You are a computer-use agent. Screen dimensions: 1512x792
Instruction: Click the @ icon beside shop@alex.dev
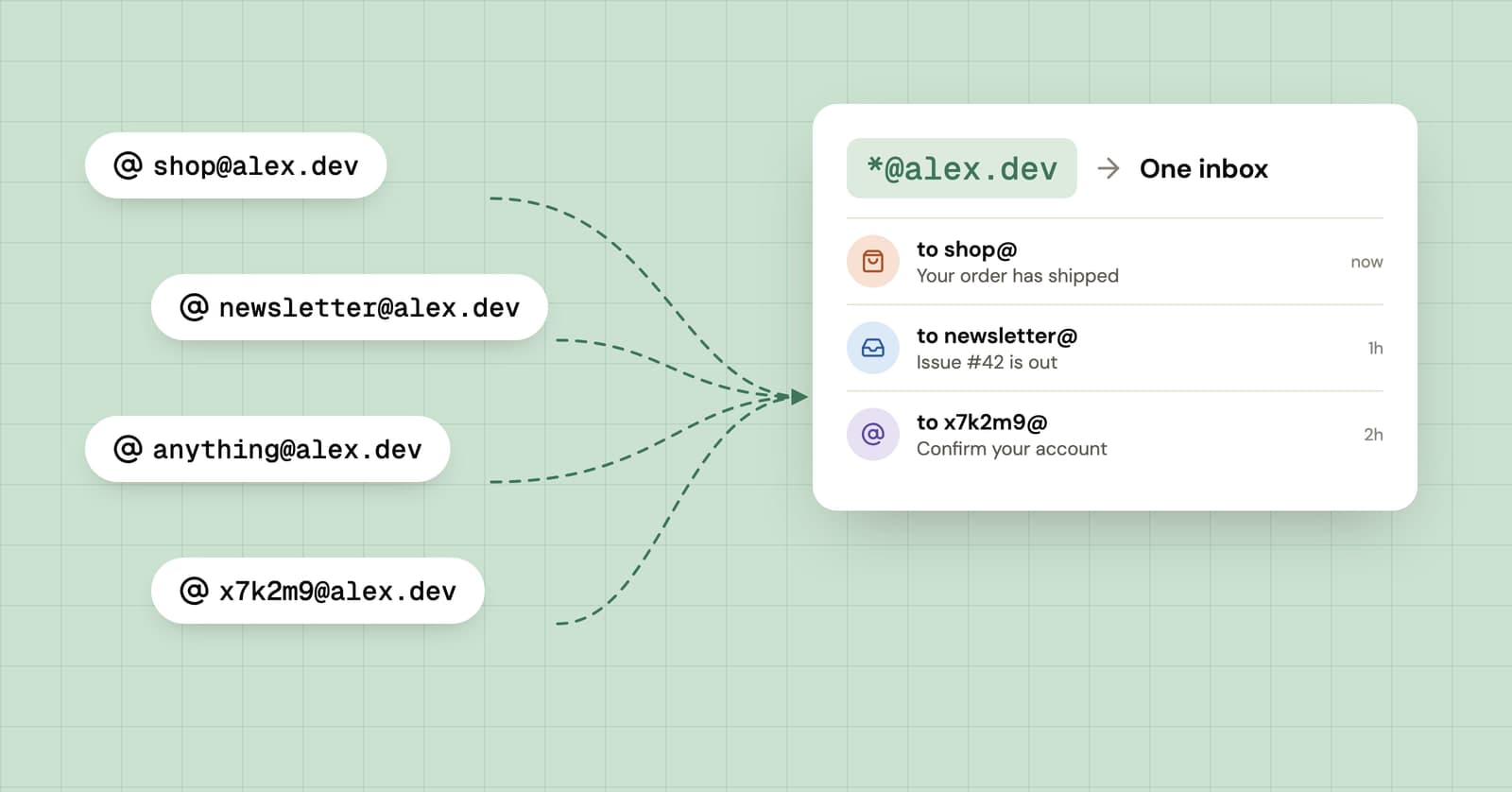[x=128, y=165]
